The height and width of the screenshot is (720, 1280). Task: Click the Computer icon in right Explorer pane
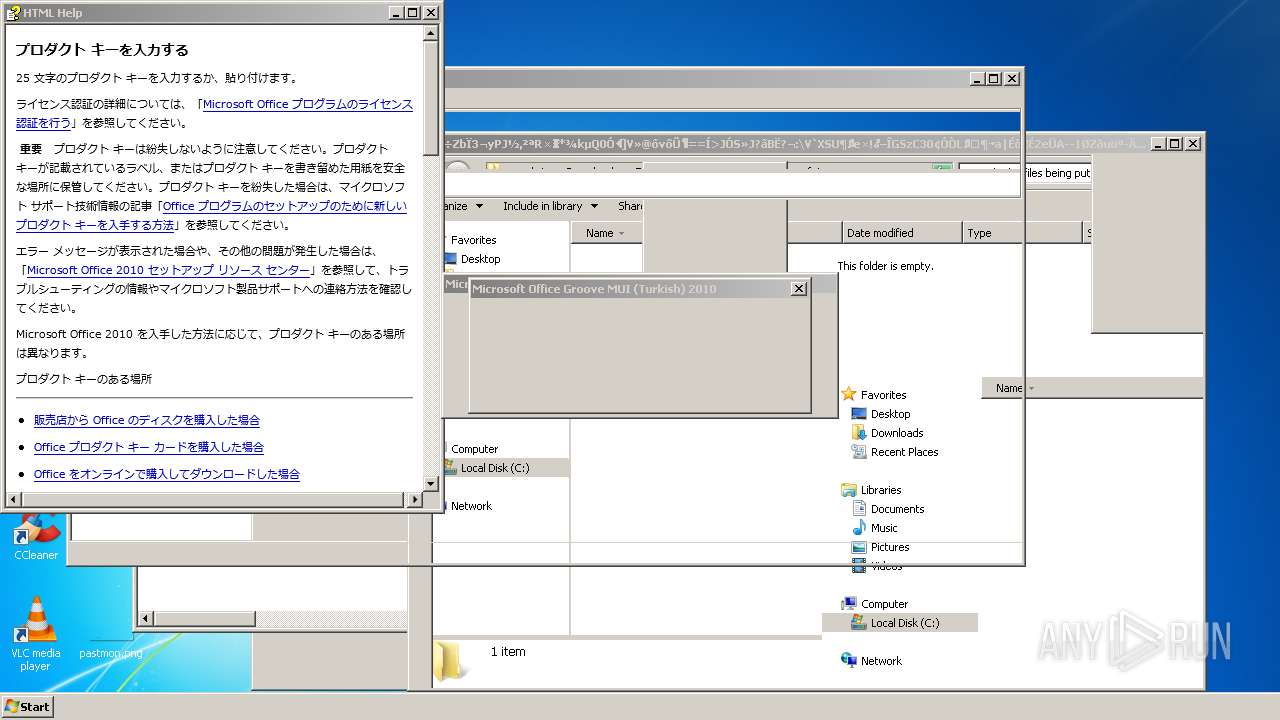849,604
